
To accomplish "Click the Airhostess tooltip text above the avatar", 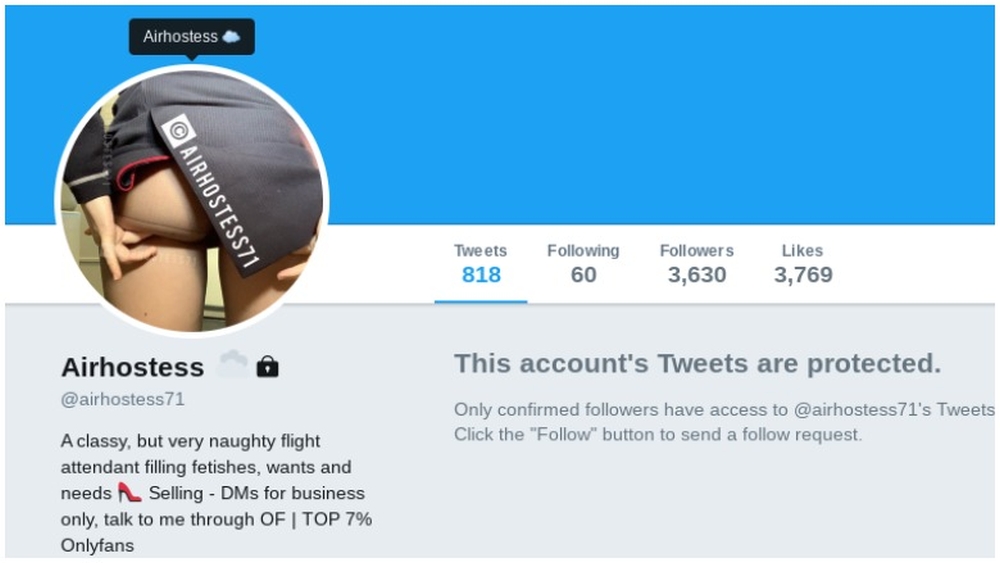I will coord(180,36).
